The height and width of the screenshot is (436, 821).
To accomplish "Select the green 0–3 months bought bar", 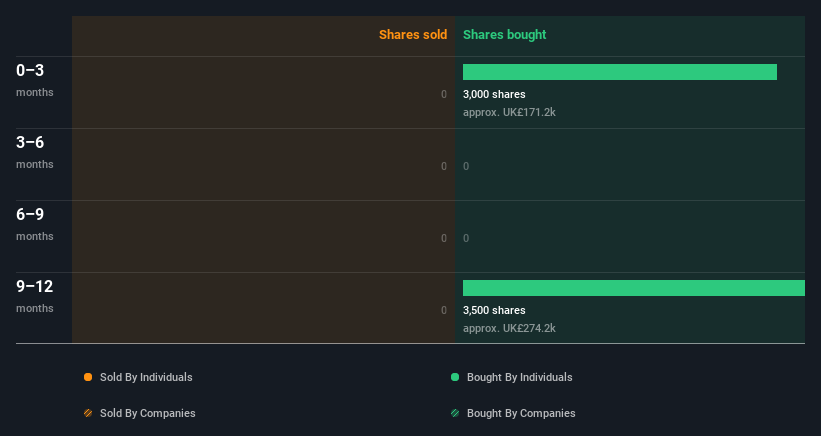I will click(x=620, y=72).
